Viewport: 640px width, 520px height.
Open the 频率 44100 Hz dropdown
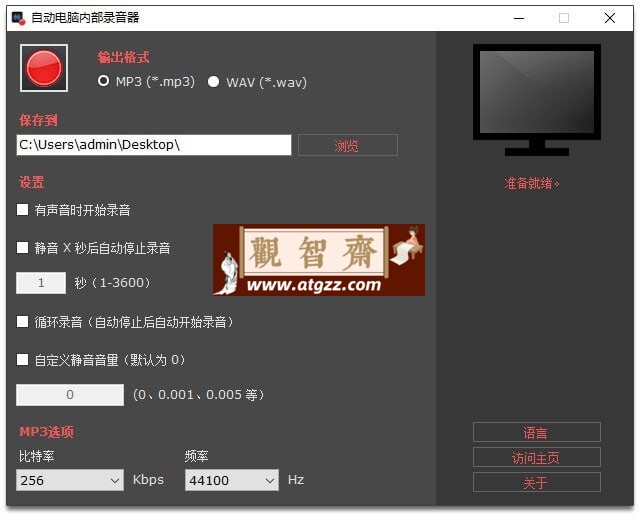coord(232,480)
